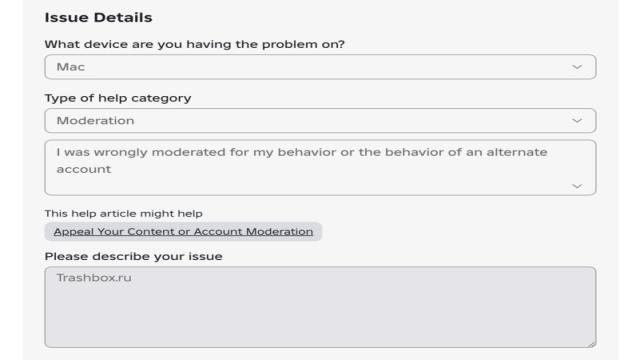Open the Moderation help category dropdown
Viewport: 640px width, 360px height.
pyautogui.click(x=320, y=121)
